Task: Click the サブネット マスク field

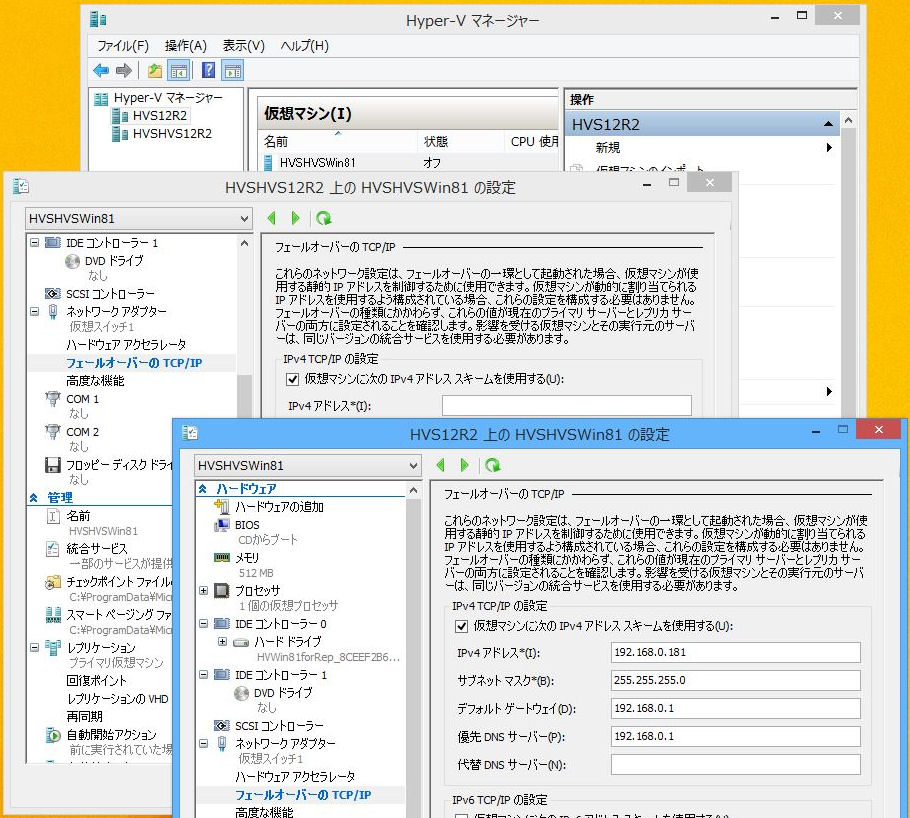Action: [735, 680]
